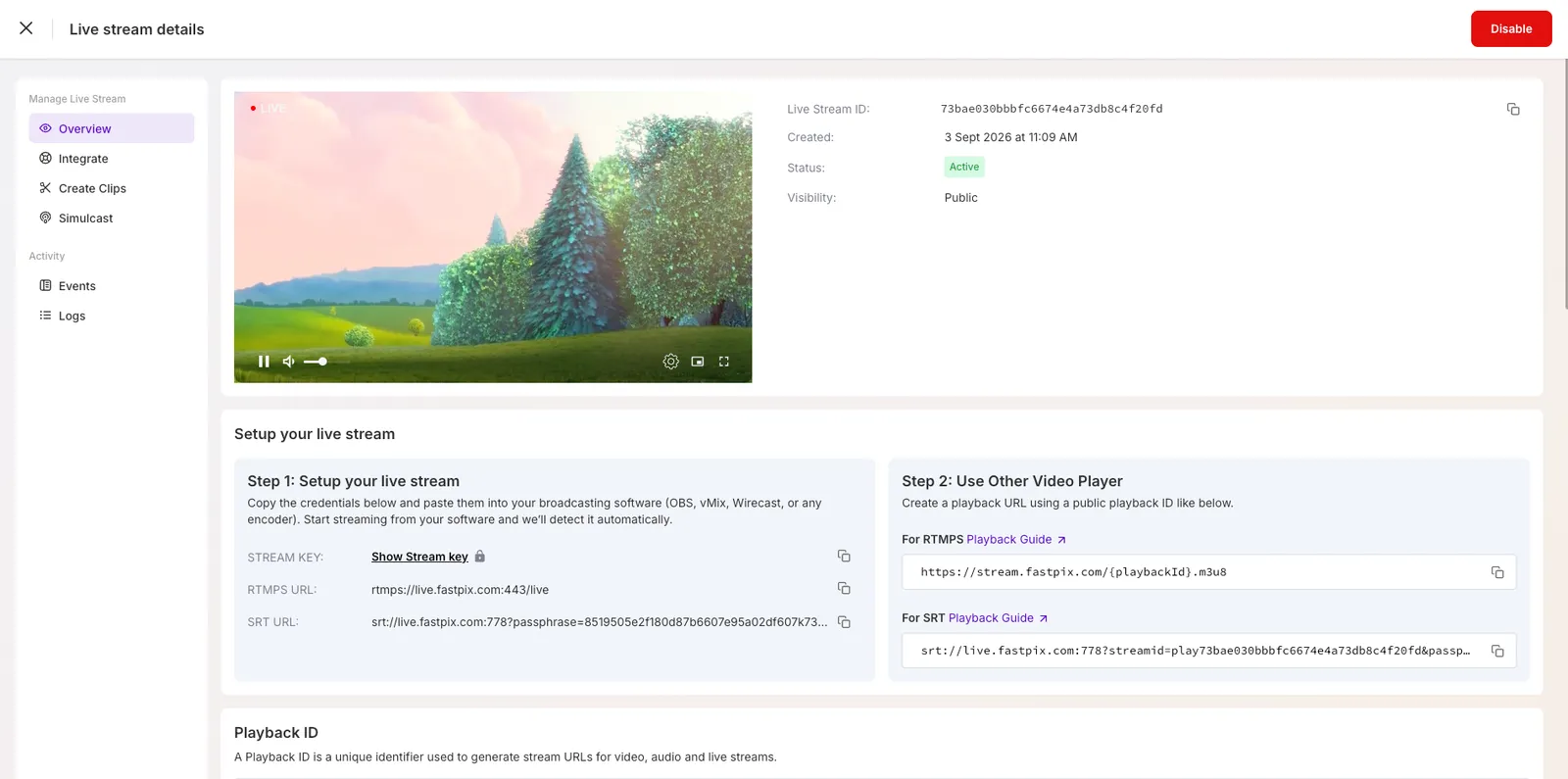Click Show Stream key link
Image resolution: width=1568 pixels, height=779 pixels.
[x=419, y=557]
